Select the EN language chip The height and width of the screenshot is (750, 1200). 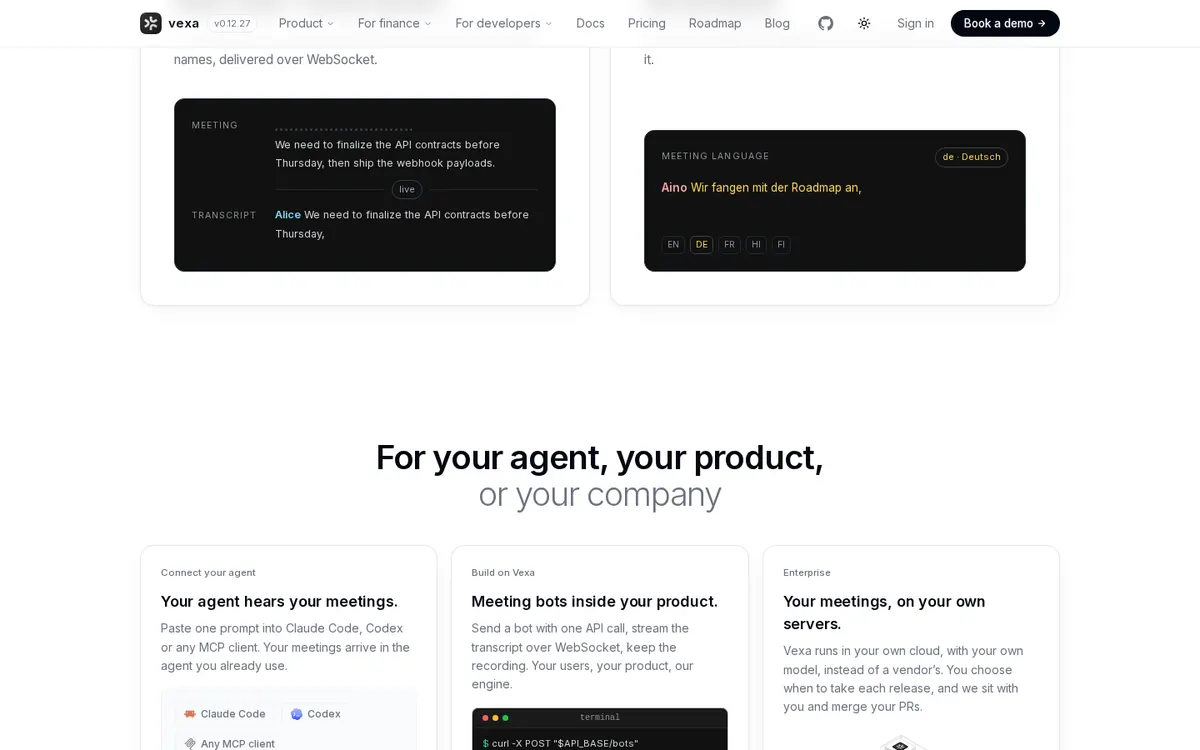(673, 245)
